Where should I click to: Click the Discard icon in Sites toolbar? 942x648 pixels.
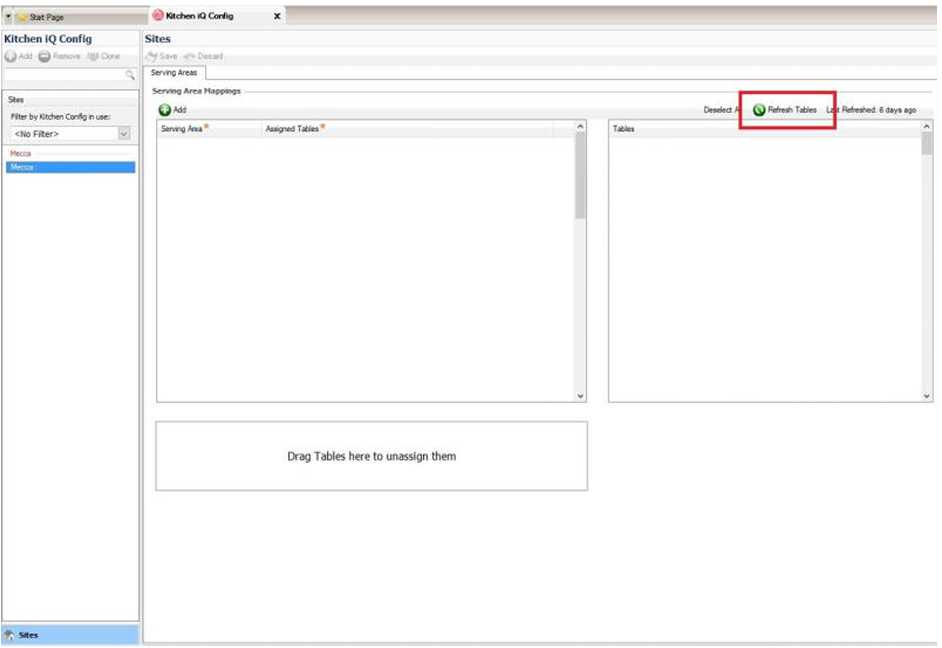pyautogui.click(x=189, y=56)
